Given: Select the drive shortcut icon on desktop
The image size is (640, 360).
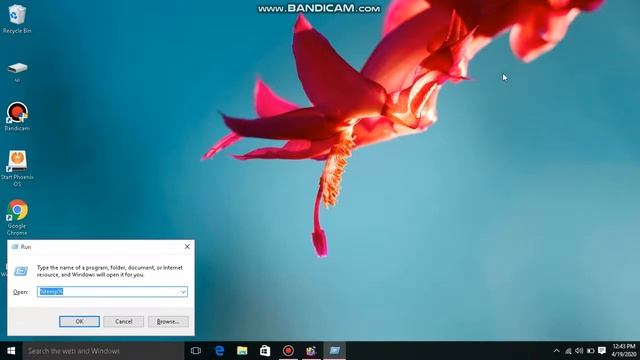Looking at the screenshot, I should pyautogui.click(x=17, y=72).
